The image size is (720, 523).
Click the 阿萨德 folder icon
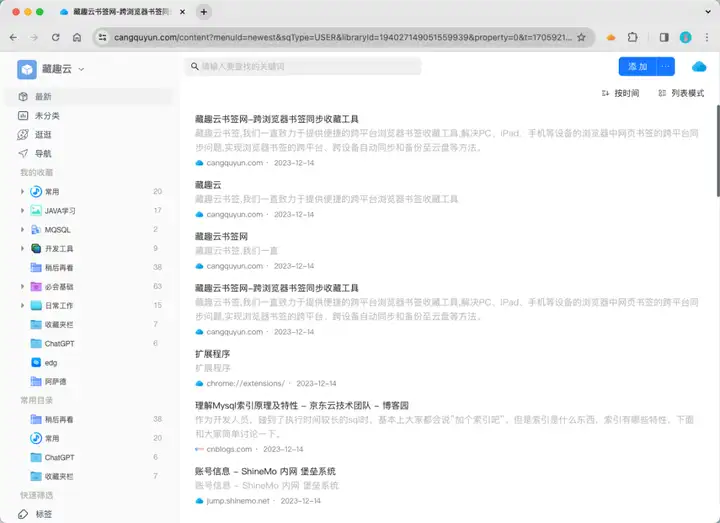pyautogui.click(x=36, y=381)
